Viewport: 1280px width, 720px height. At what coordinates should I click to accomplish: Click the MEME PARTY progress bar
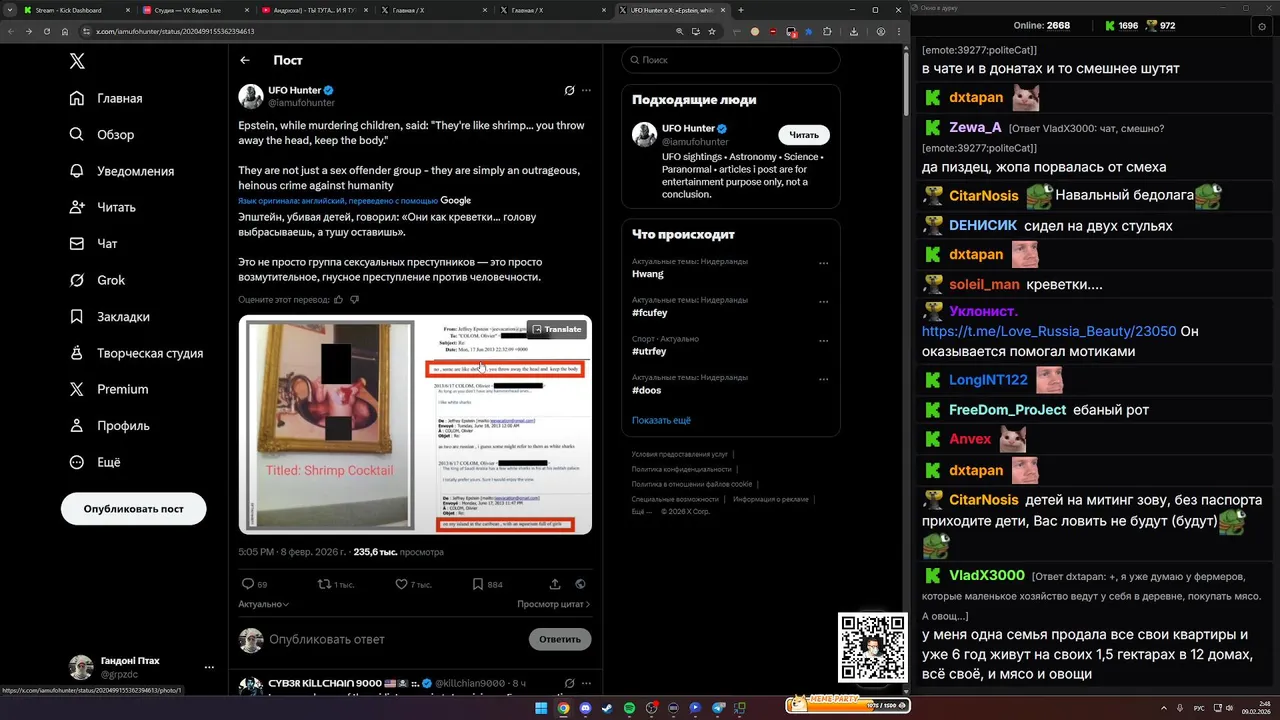pyautogui.click(x=848, y=705)
